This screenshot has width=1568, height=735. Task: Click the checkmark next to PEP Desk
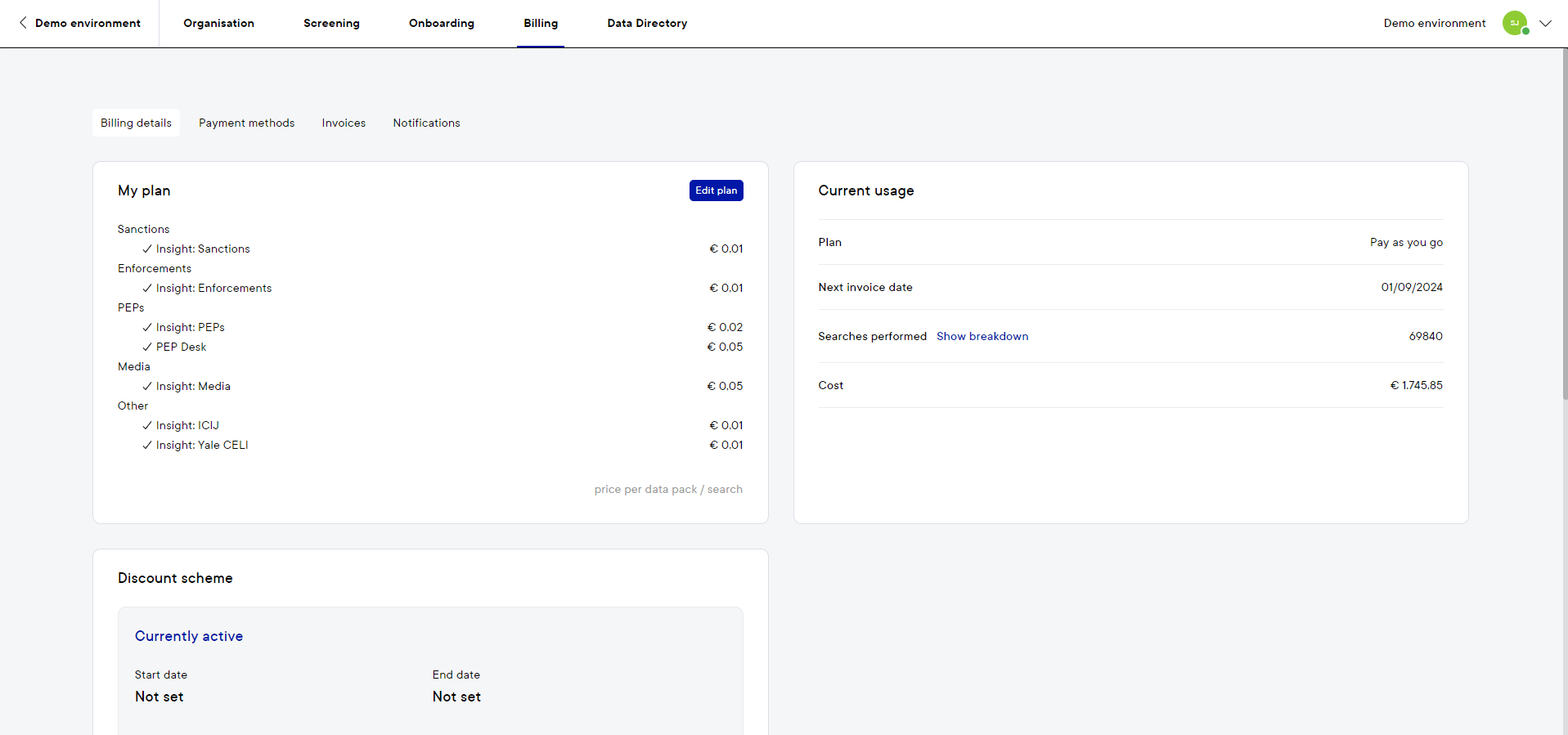[147, 347]
